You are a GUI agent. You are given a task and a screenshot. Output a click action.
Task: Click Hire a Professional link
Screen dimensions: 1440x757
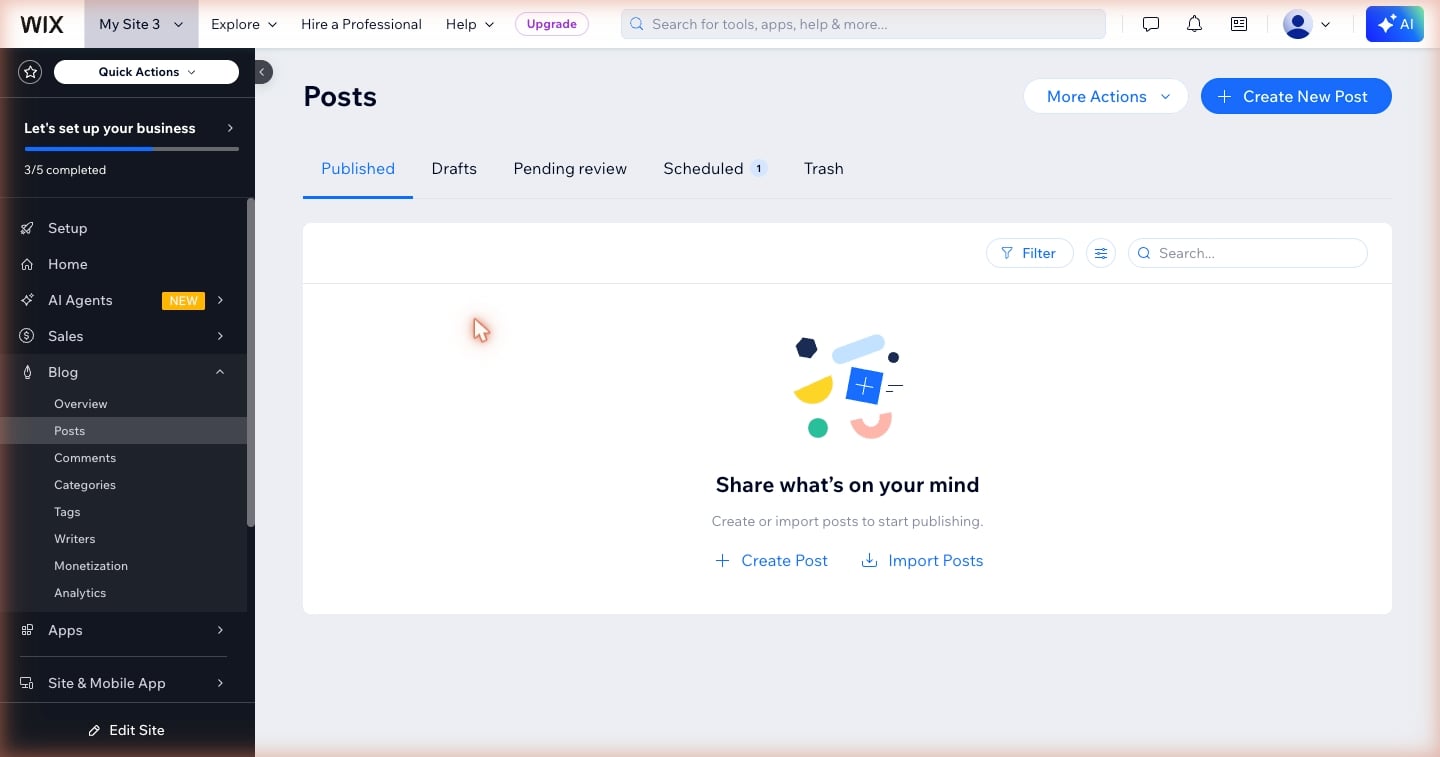(361, 24)
